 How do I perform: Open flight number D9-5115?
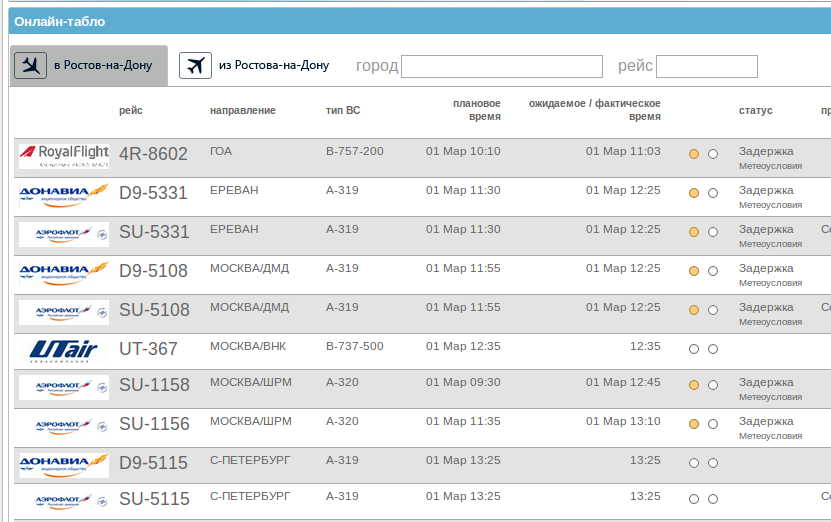[x=153, y=463]
